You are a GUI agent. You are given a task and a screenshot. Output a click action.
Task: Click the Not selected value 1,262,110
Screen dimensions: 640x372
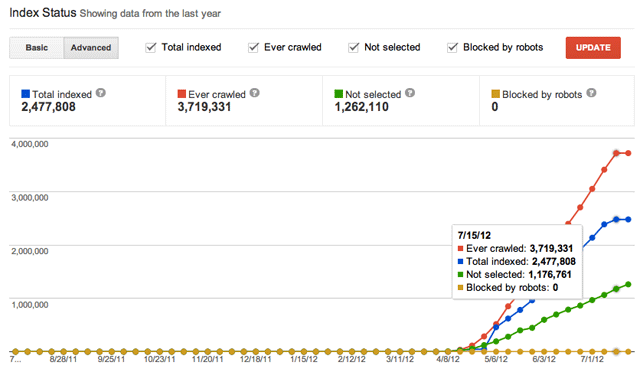(361, 107)
